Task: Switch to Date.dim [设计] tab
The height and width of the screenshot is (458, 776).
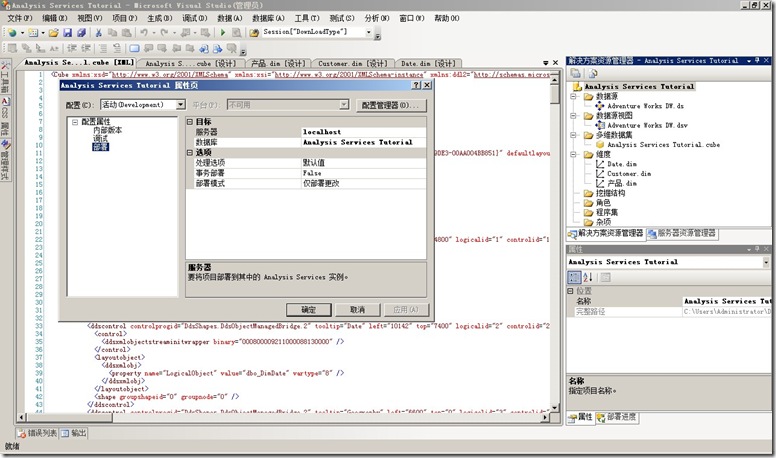Action: [428, 63]
